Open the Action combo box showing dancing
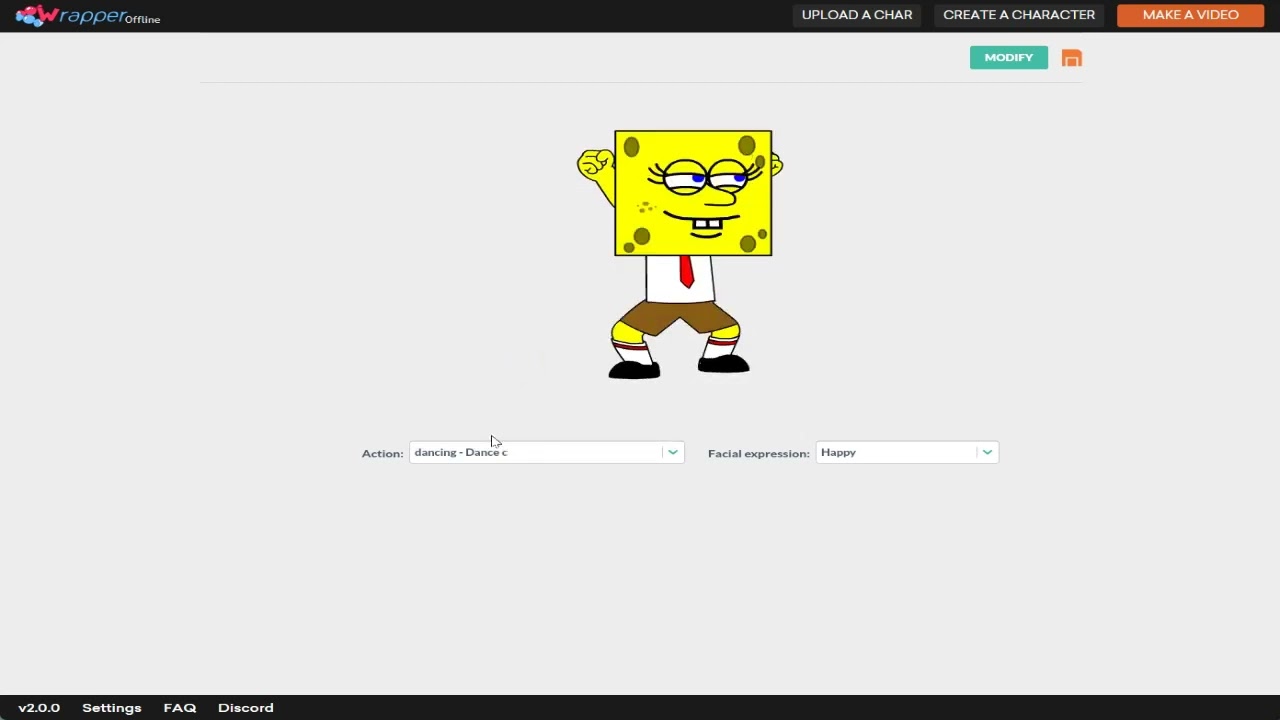 546,453
